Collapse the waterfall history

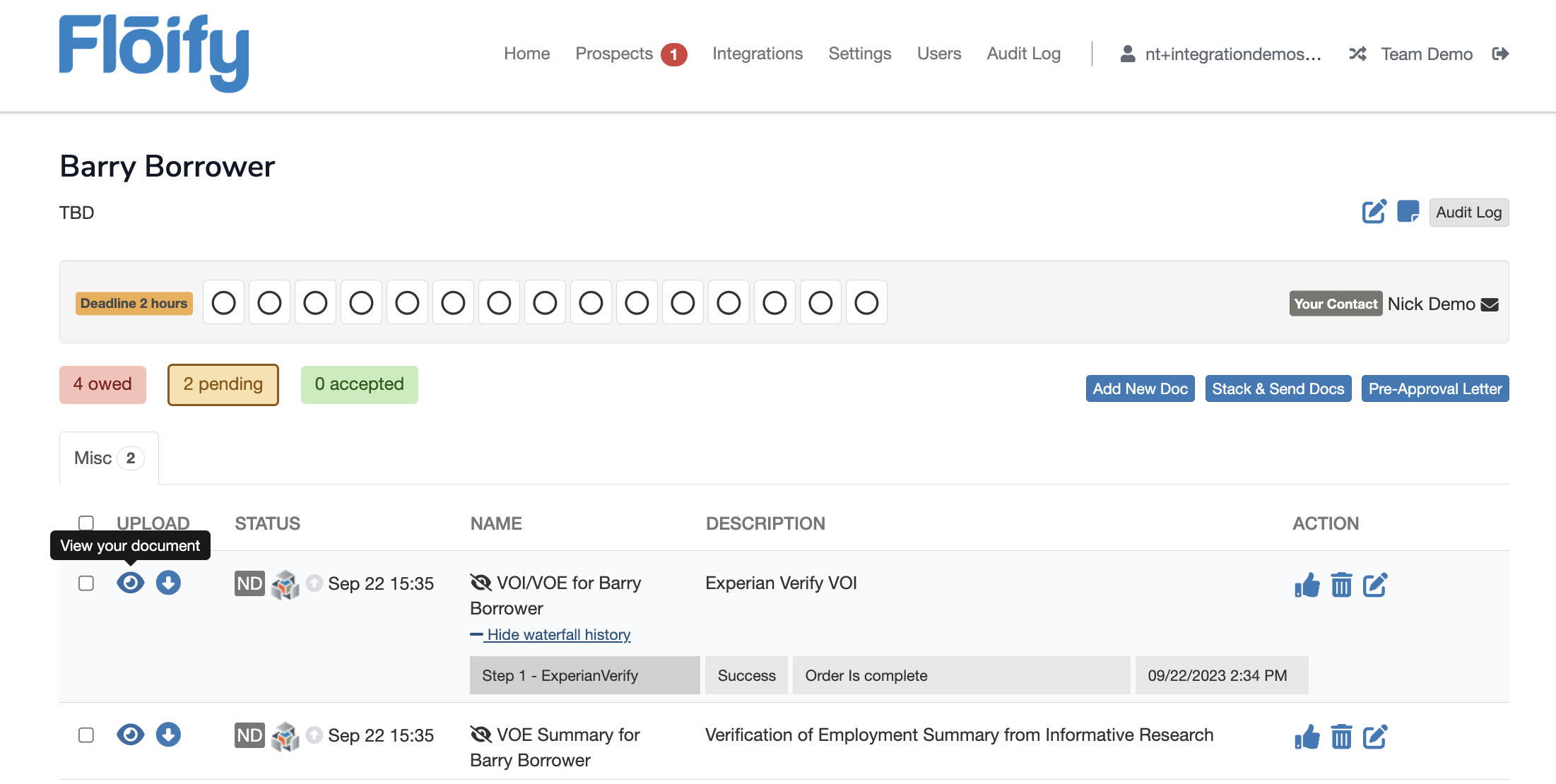[x=558, y=634]
